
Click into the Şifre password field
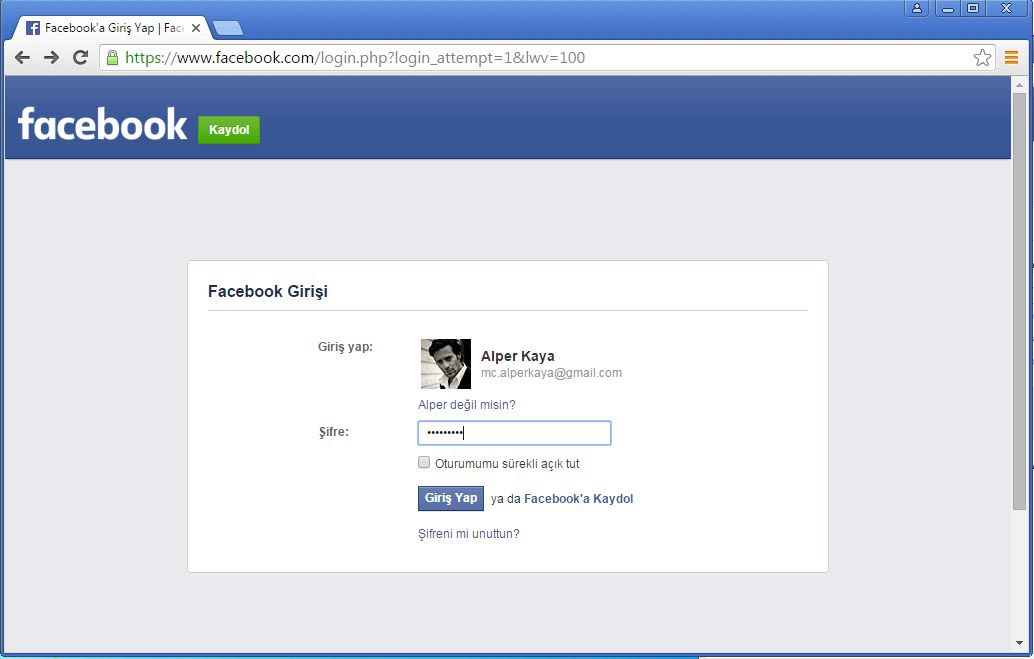514,433
